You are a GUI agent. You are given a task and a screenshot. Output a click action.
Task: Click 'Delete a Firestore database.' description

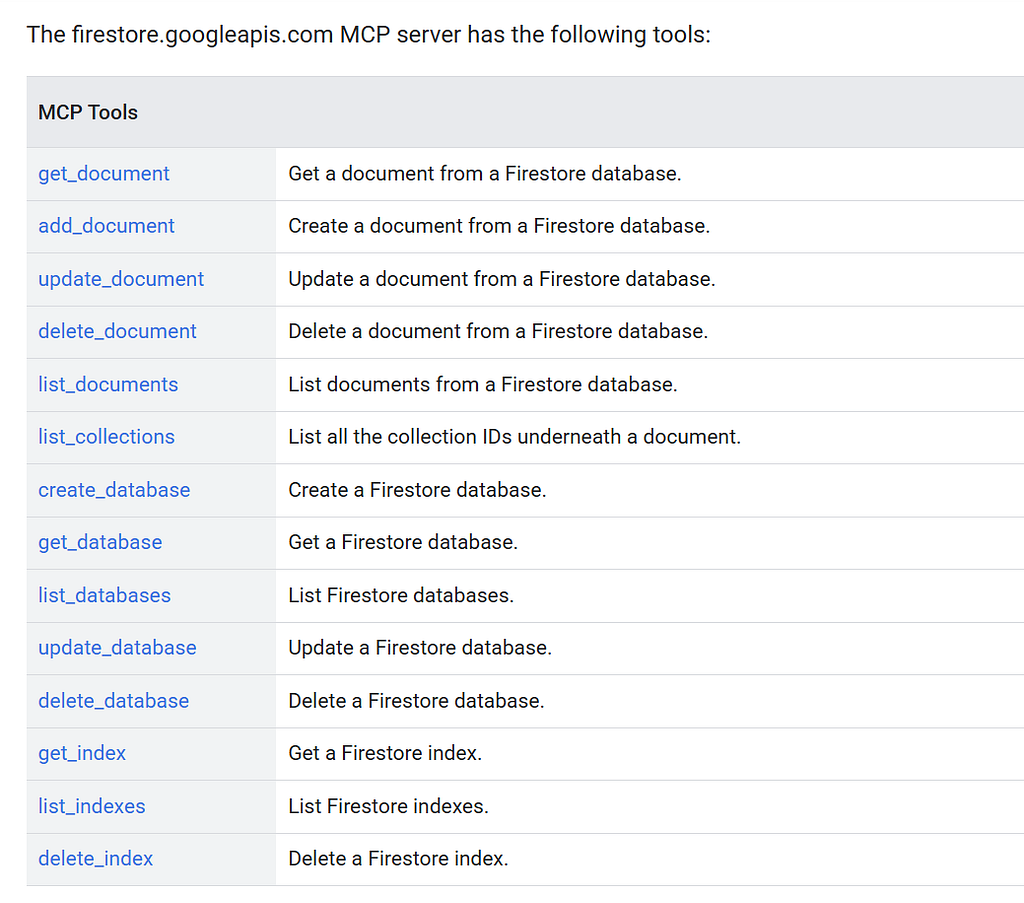click(416, 701)
